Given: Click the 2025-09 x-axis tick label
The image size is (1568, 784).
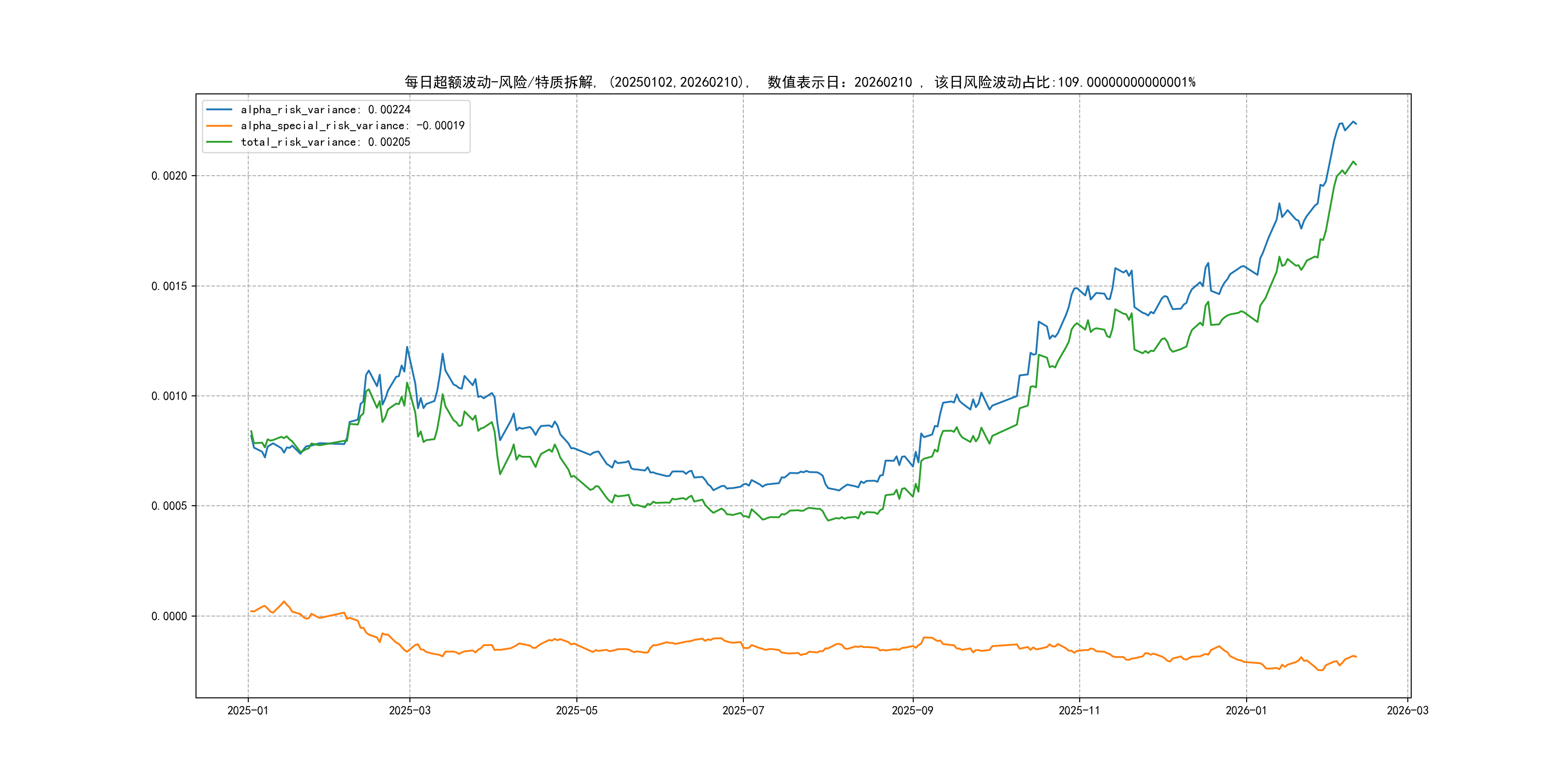Looking at the screenshot, I should pos(912,710).
